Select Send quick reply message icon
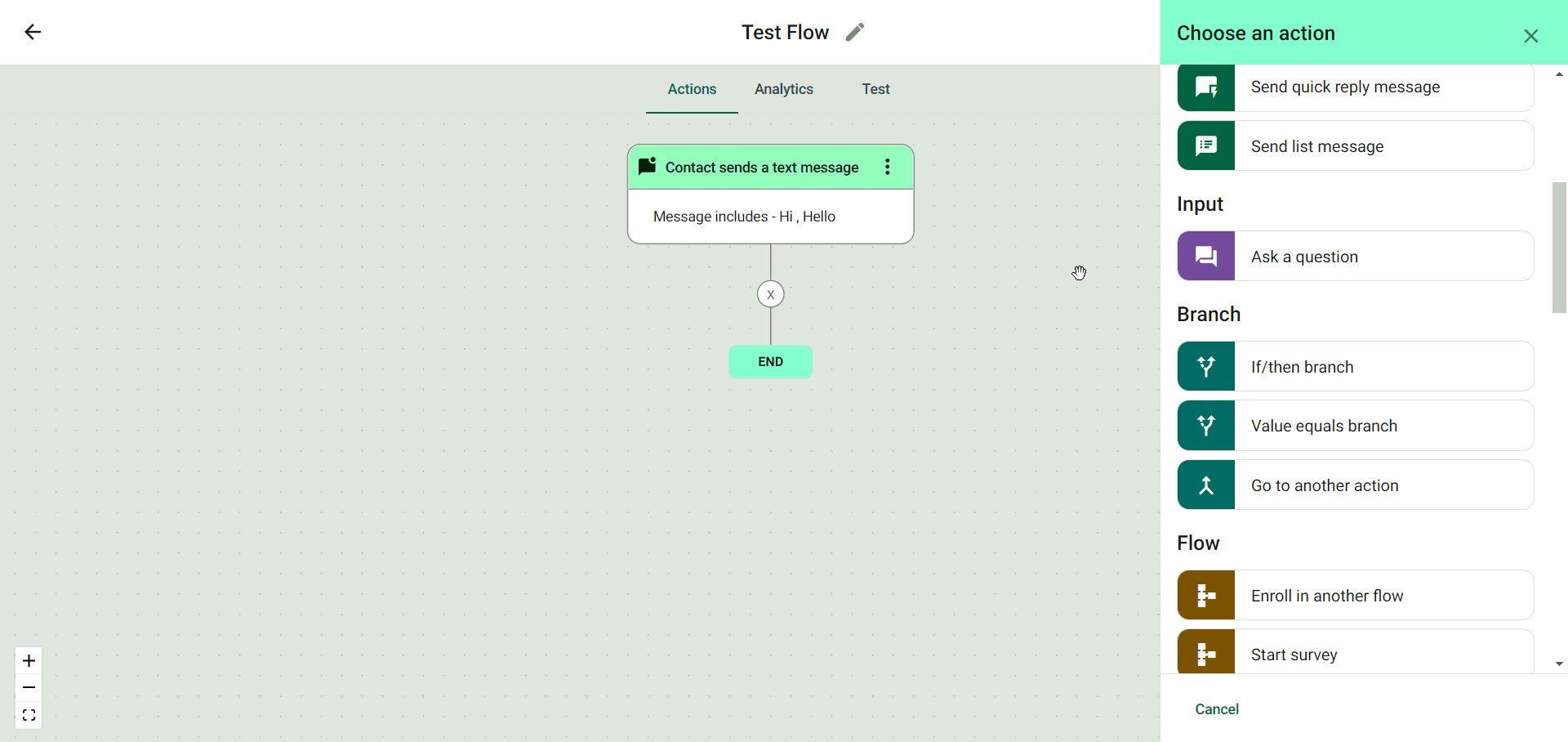 1206,87
